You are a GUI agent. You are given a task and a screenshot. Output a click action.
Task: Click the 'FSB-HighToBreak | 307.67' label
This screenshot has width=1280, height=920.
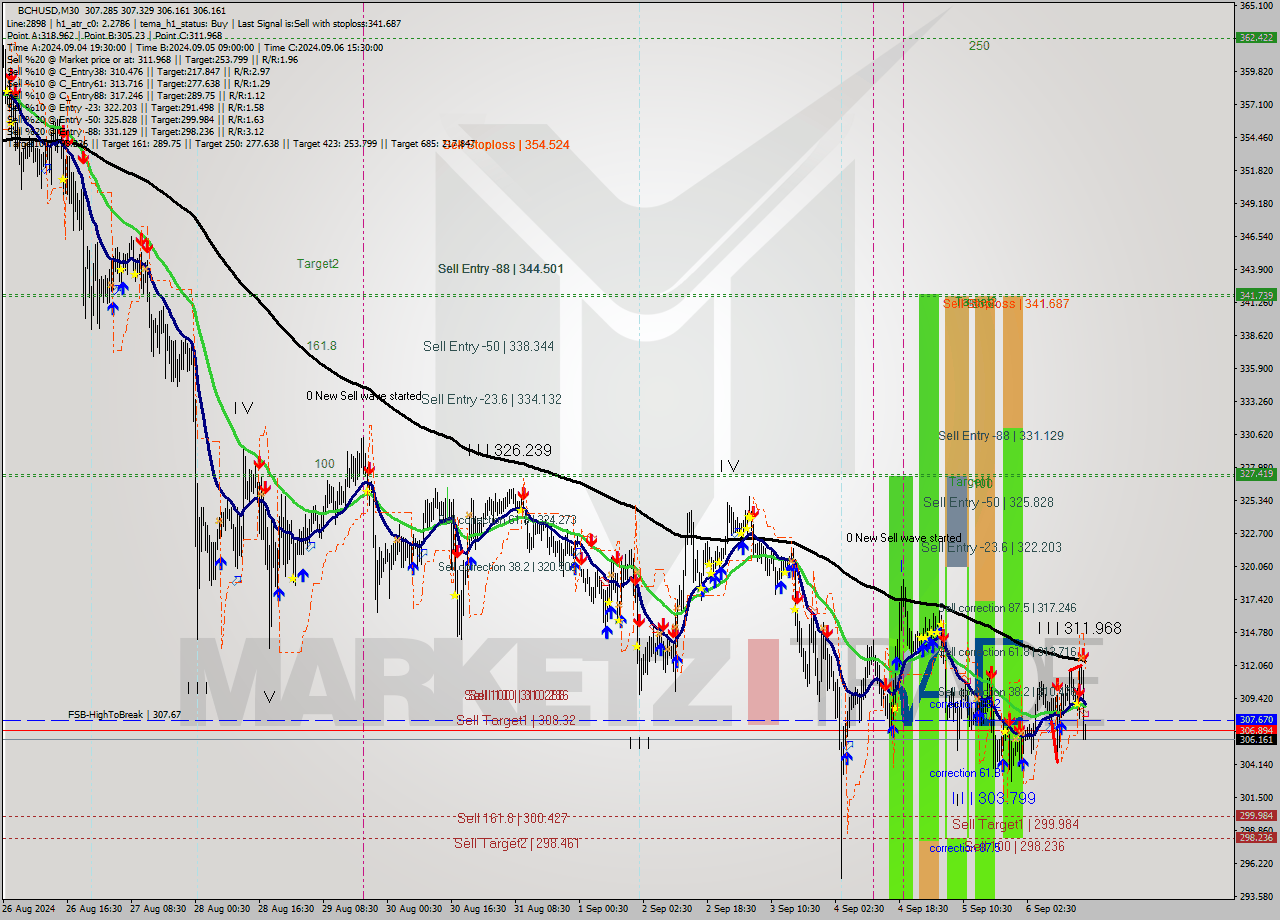(124, 715)
